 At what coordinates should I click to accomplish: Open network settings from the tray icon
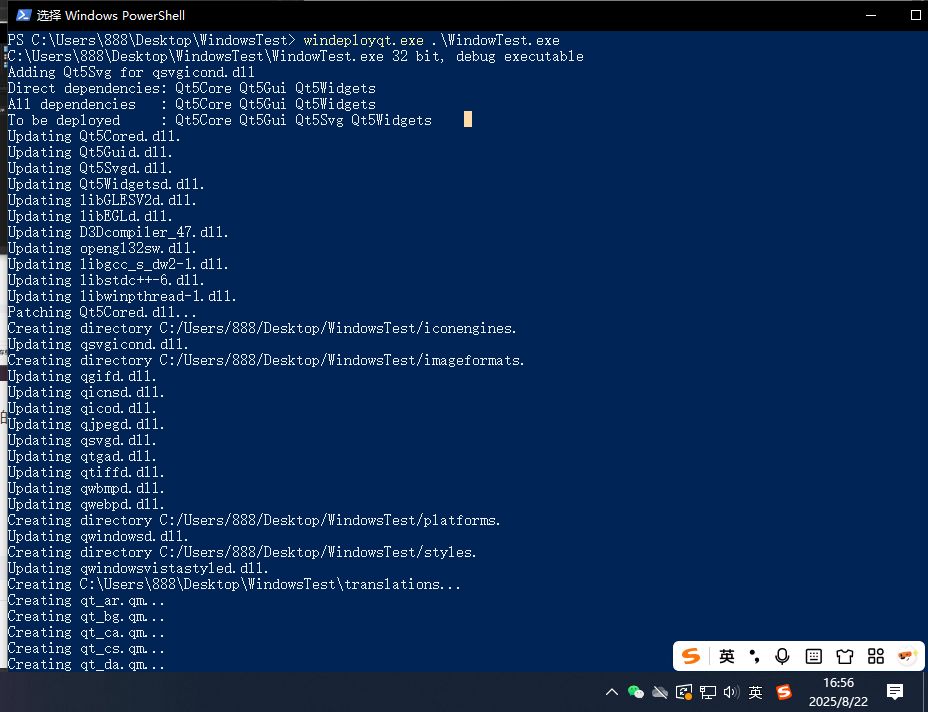(x=708, y=692)
